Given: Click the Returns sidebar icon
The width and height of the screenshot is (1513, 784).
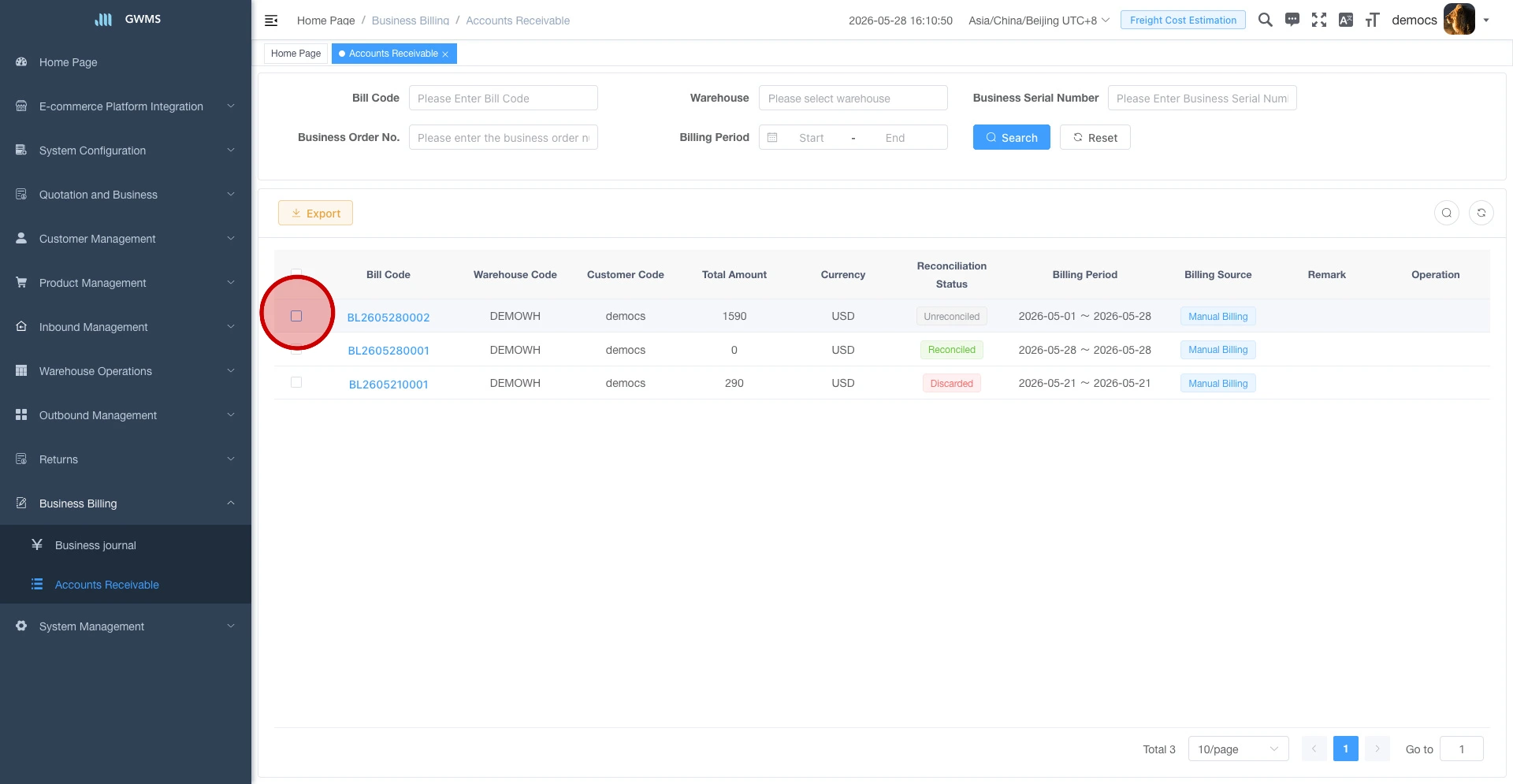Looking at the screenshot, I should click(x=21, y=459).
